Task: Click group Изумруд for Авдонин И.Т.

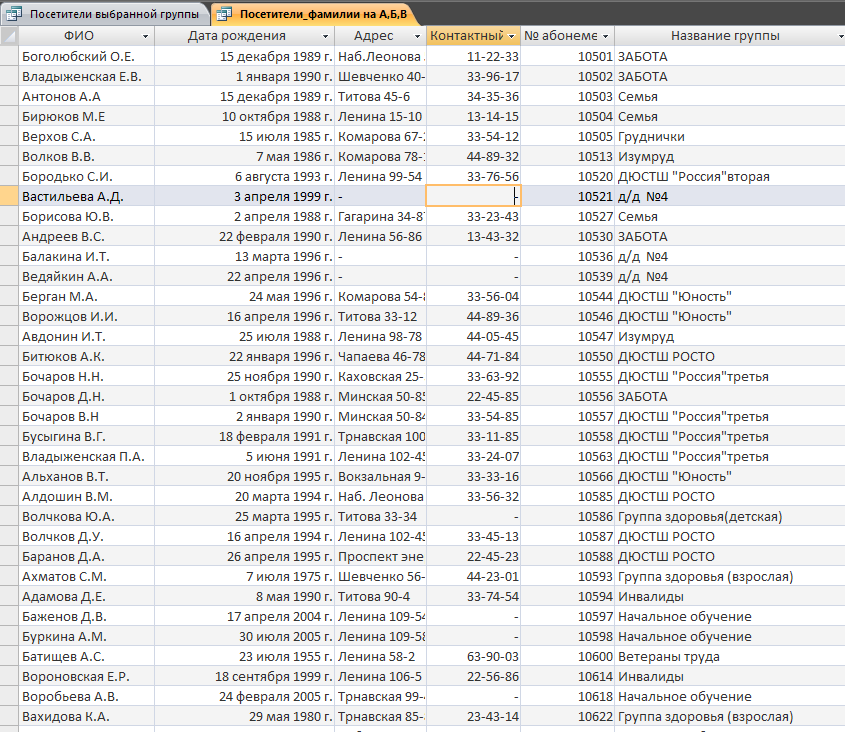Action: click(730, 336)
